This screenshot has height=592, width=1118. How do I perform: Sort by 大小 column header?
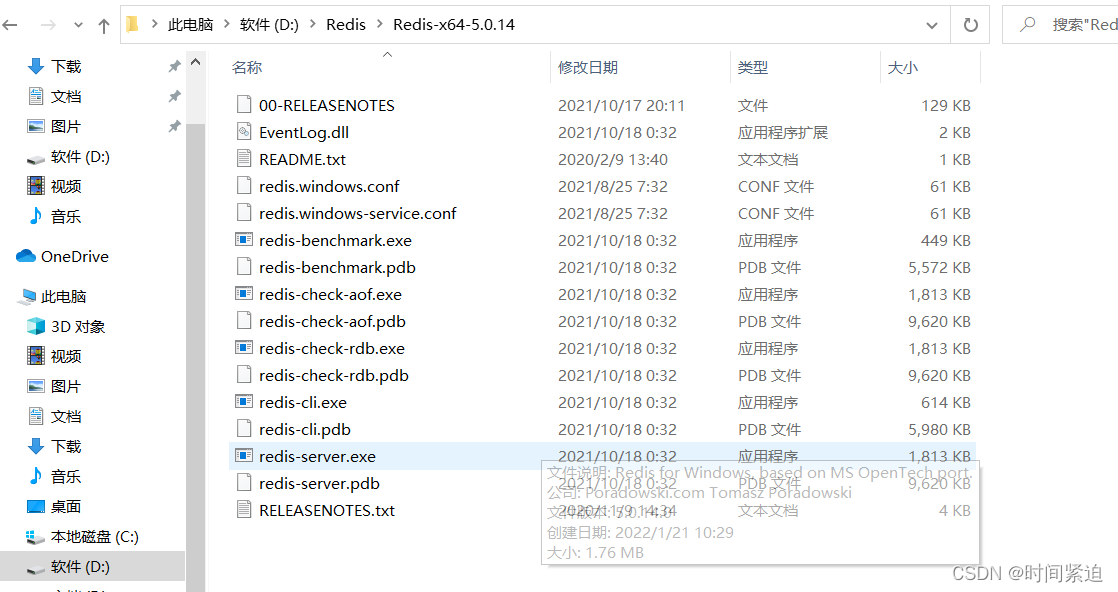click(903, 67)
